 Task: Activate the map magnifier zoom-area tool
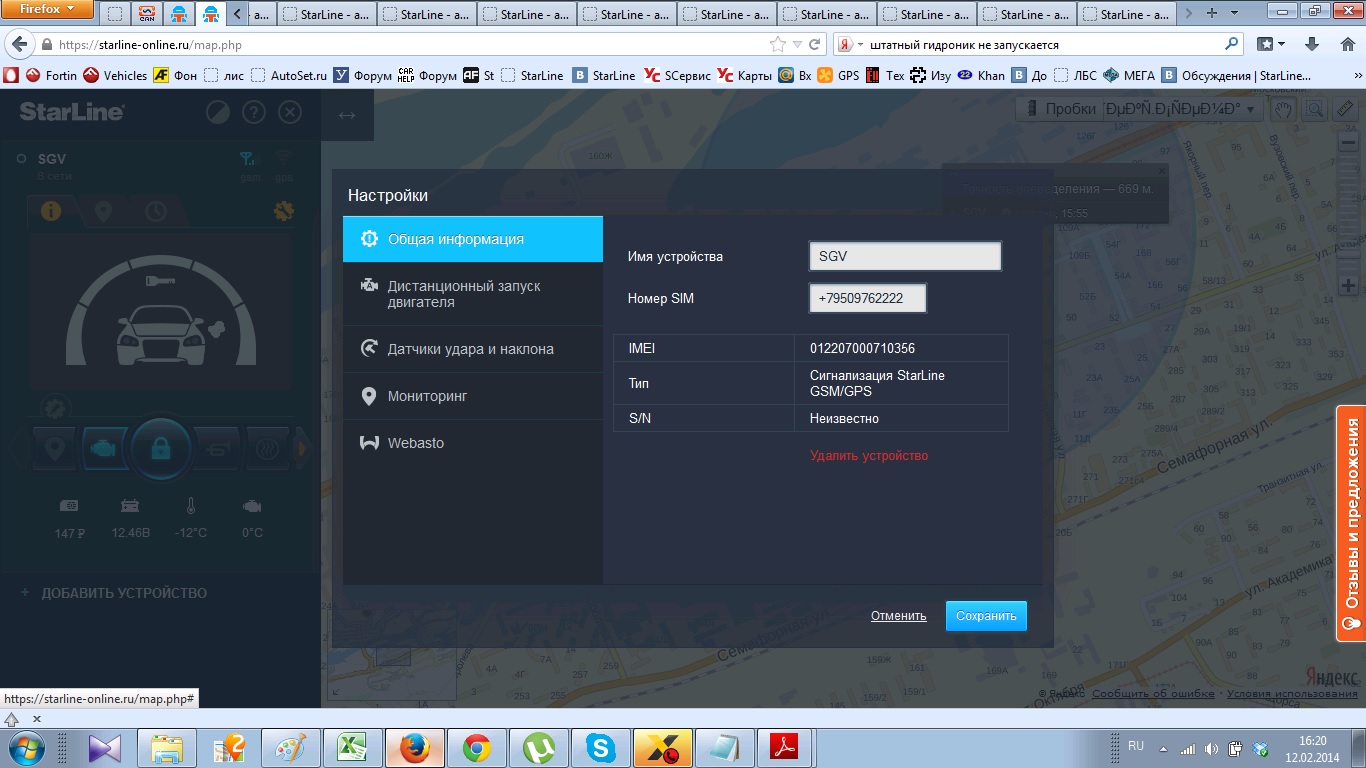(x=1314, y=109)
